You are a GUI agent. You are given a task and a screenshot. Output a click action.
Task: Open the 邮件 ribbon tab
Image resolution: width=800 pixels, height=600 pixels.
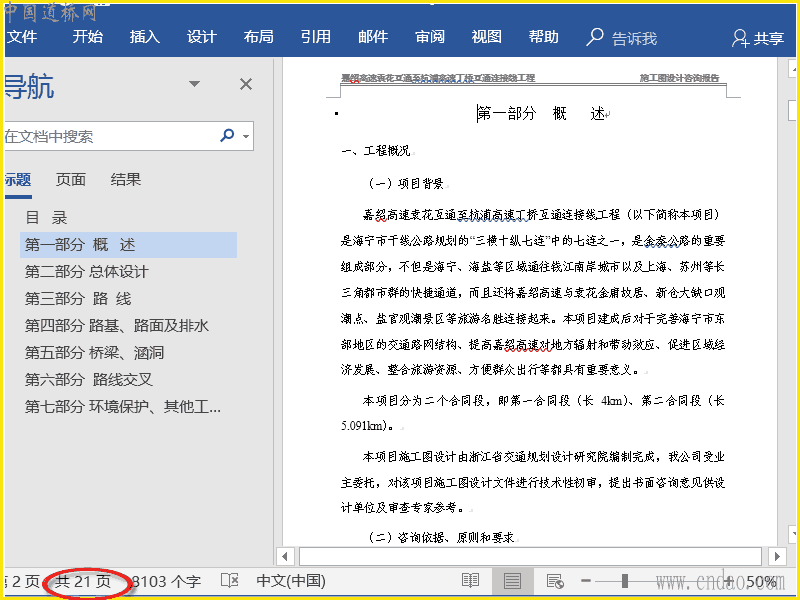tap(372, 37)
